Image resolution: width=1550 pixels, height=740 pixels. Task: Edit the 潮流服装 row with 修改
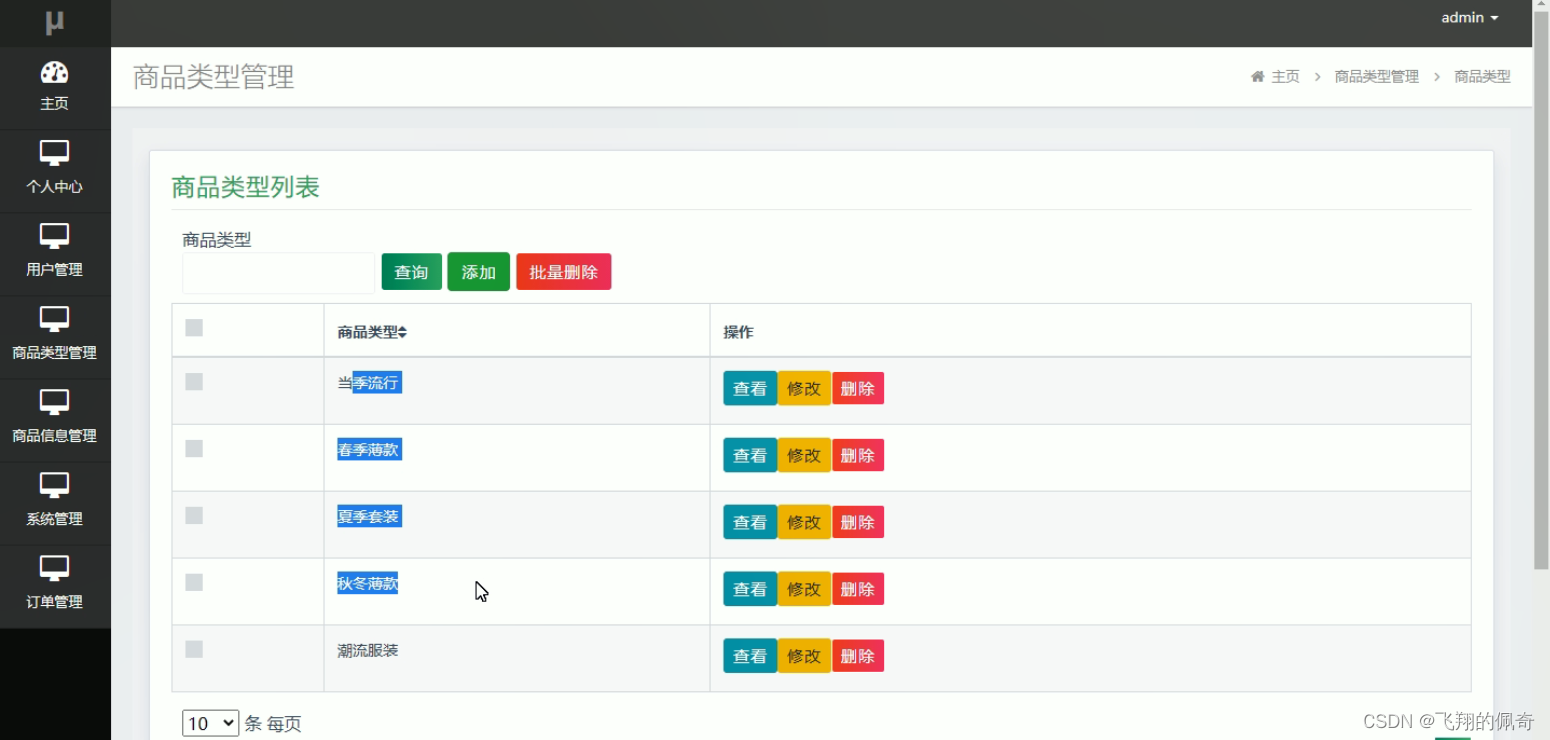point(804,656)
